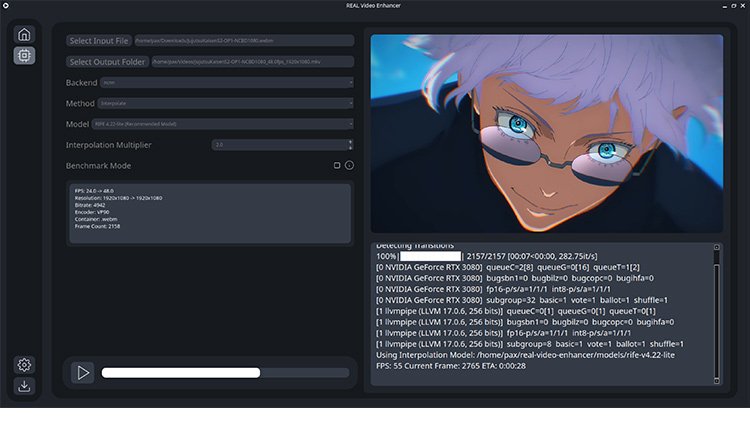Click the 'Resolution: 1920x1080' info line
This screenshot has width=750, height=428.
pyautogui.click(x=118, y=198)
